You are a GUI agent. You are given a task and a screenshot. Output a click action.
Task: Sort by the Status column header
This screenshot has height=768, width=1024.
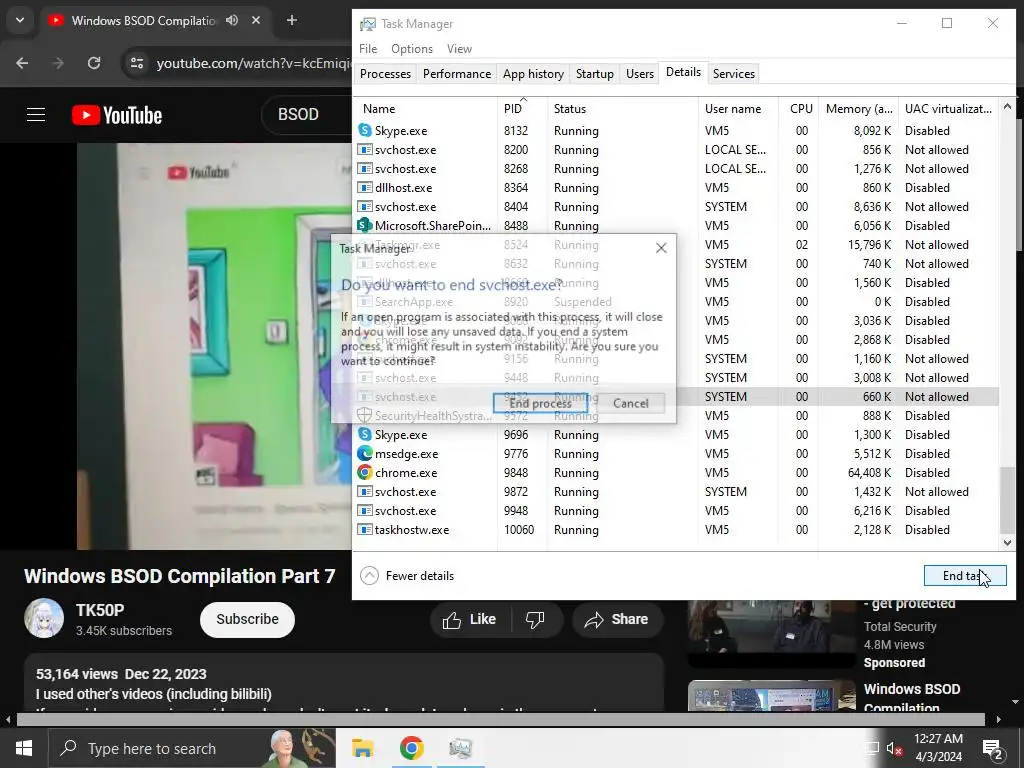pos(622,108)
